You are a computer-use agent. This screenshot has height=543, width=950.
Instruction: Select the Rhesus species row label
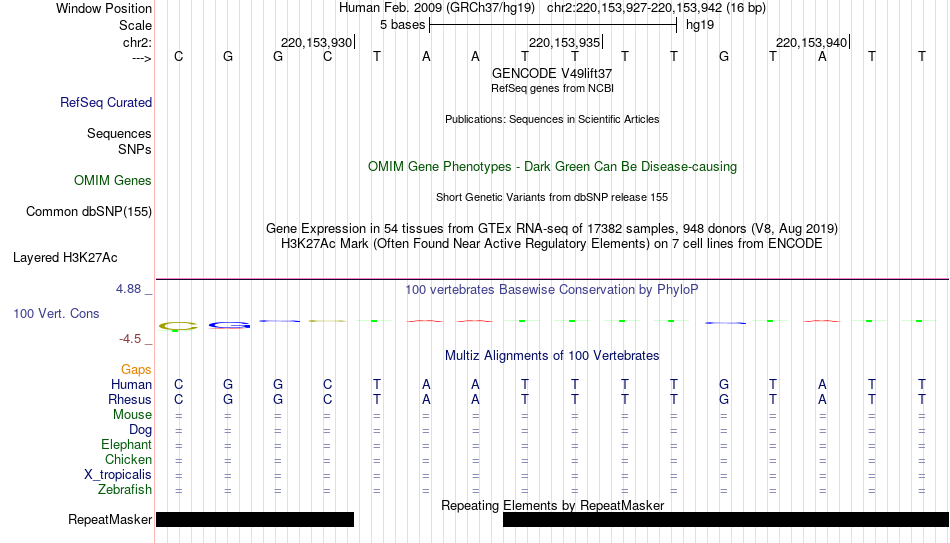130,399
